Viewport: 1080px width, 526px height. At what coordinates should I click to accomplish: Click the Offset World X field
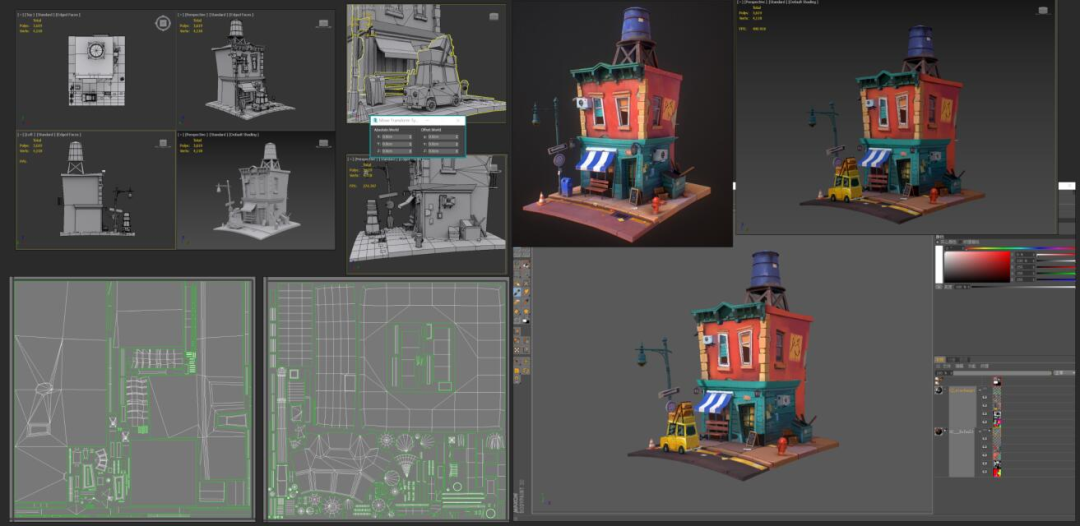(x=443, y=136)
